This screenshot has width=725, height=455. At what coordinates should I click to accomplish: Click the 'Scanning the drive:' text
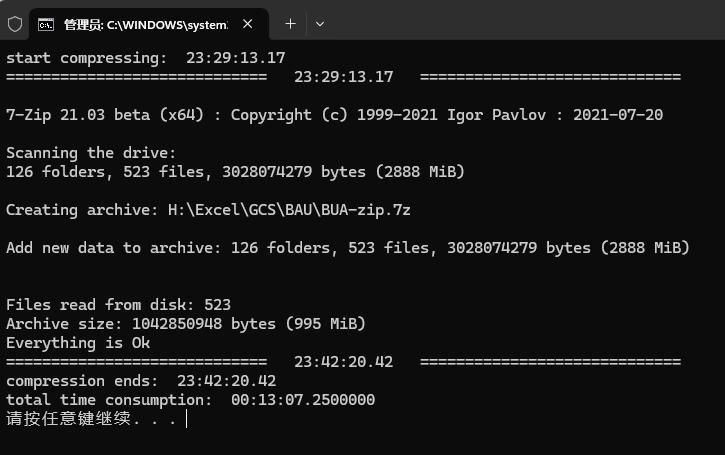pos(91,153)
